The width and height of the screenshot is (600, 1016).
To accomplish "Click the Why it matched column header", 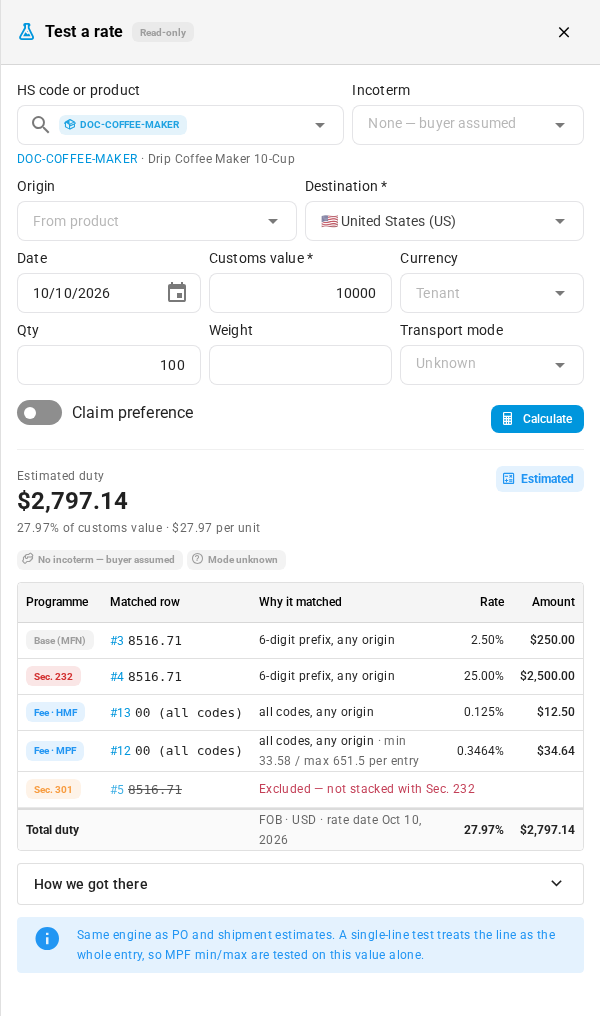I will click(x=300, y=602).
